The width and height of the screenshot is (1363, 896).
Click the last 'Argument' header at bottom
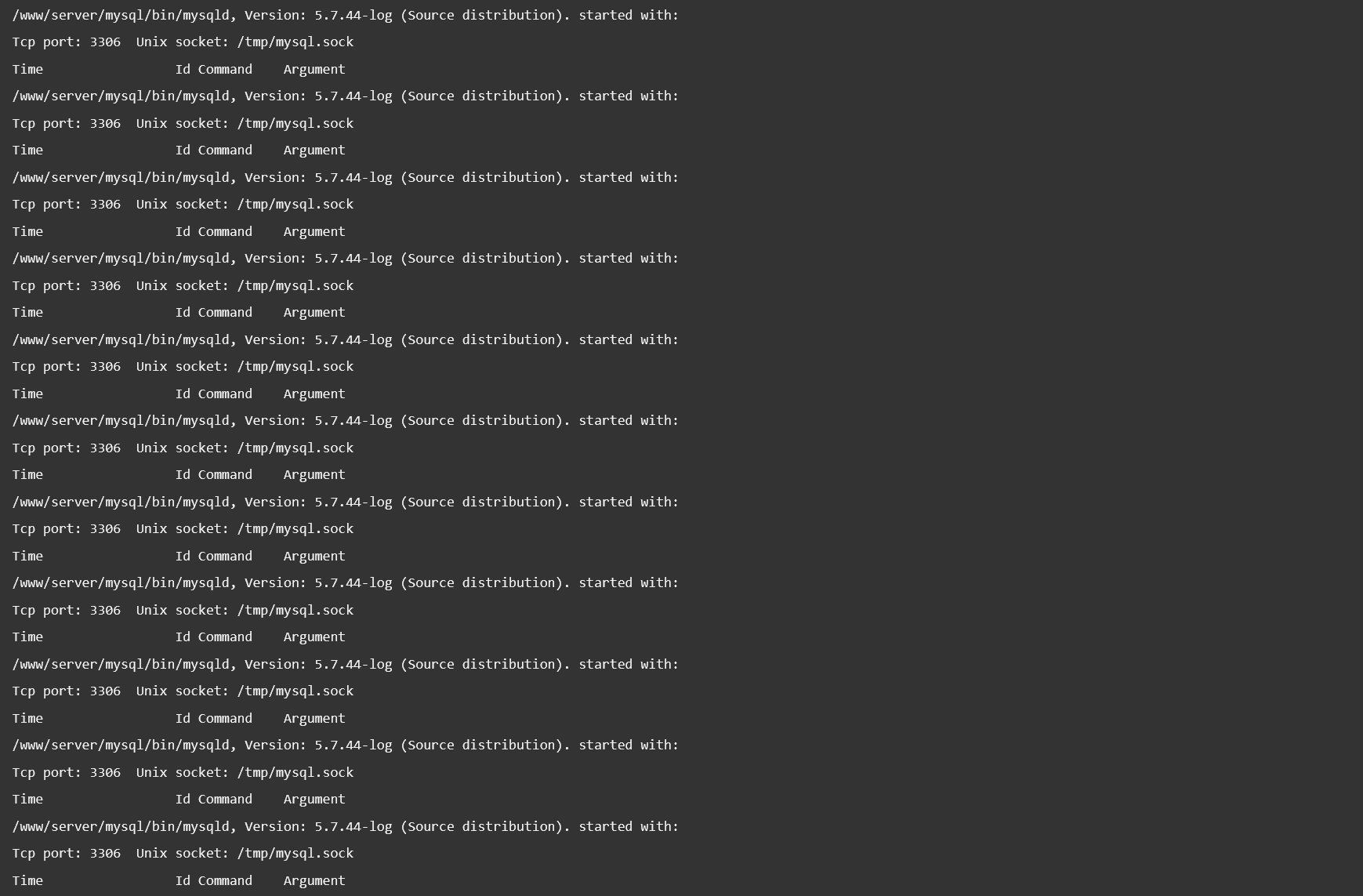(x=314, y=881)
